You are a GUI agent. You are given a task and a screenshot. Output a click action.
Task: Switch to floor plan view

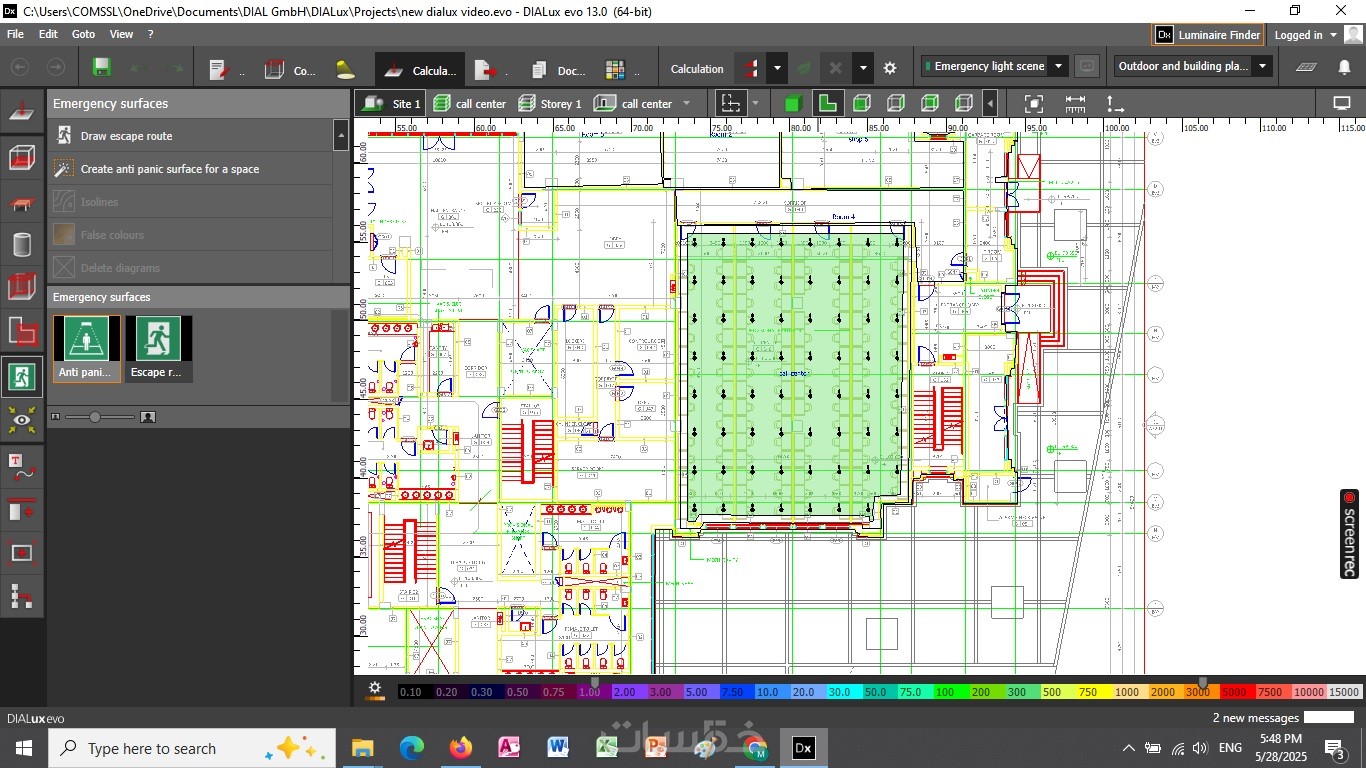point(827,104)
